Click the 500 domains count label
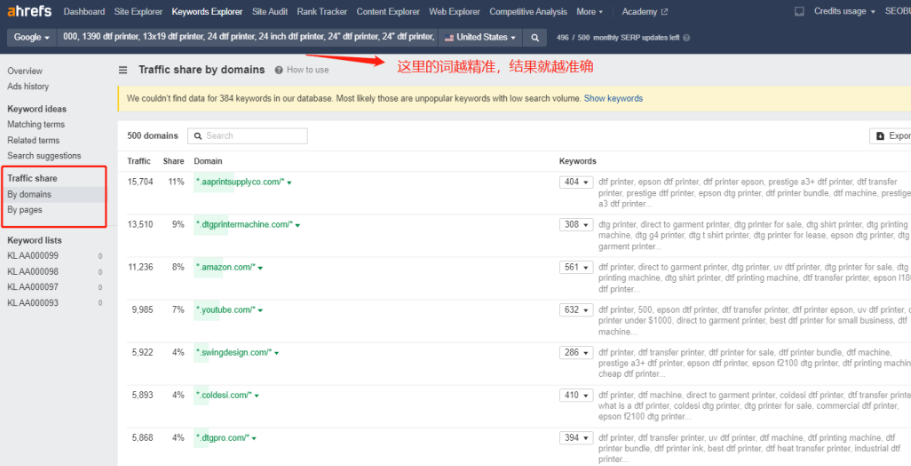The image size is (911, 466). (x=152, y=135)
